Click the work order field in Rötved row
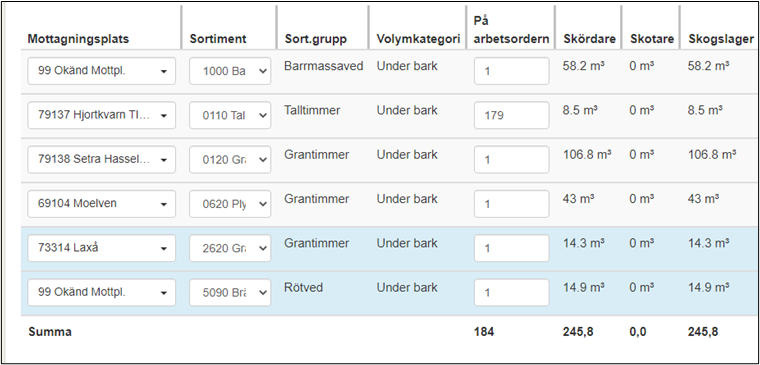 (x=511, y=292)
